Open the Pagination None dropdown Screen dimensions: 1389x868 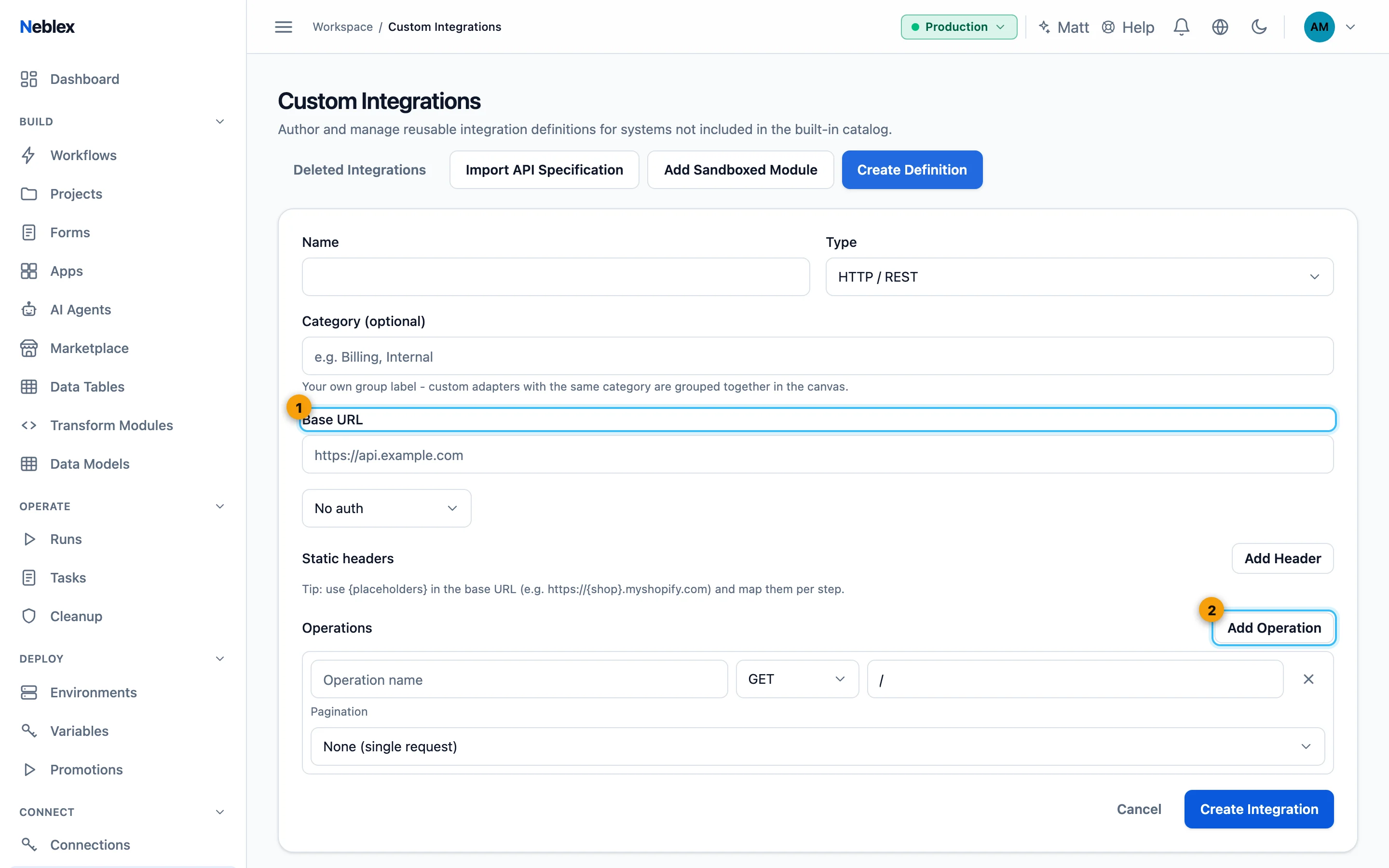pyautogui.click(x=817, y=746)
